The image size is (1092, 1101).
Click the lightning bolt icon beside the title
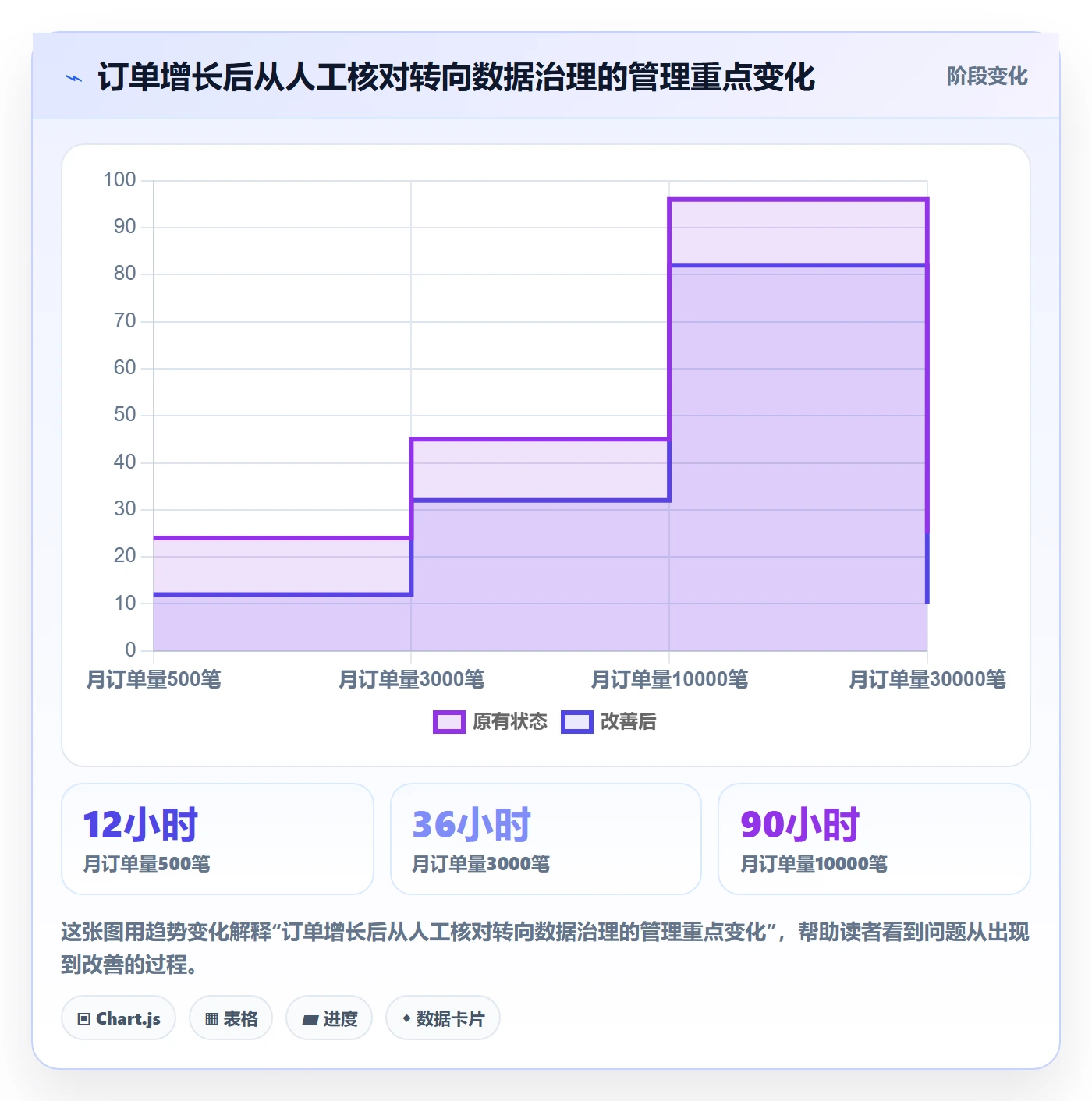(x=74, y=78)
